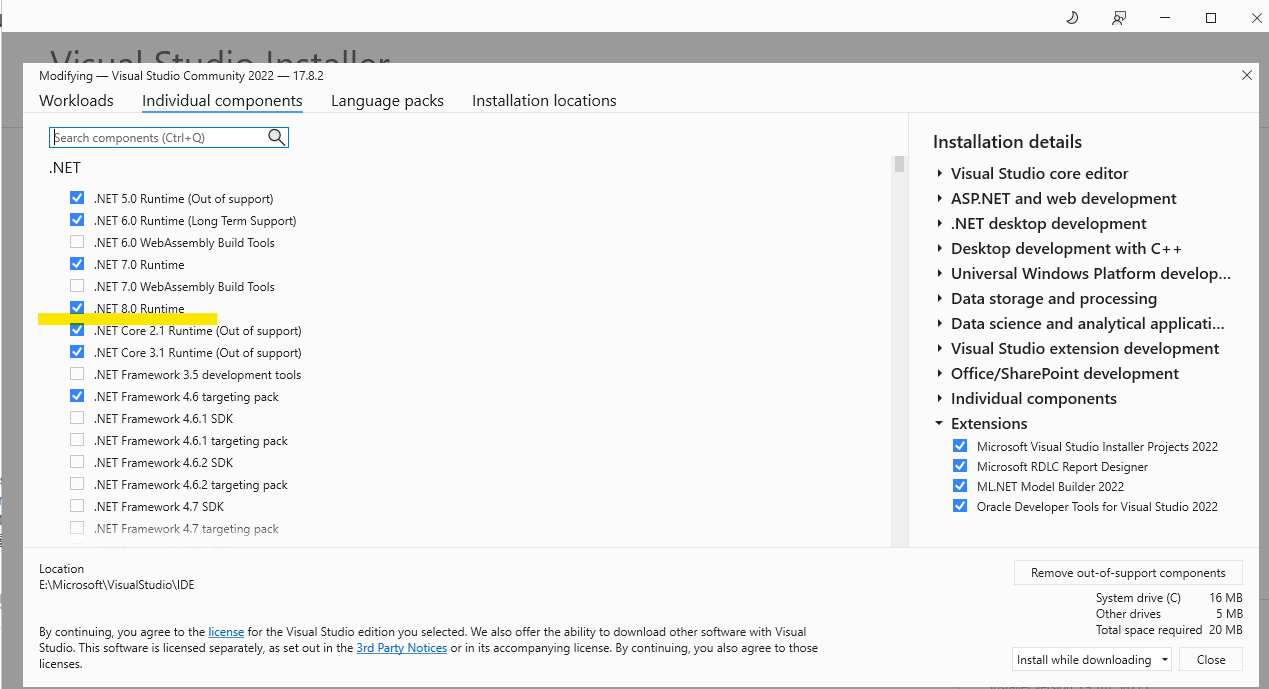1269x689 pixels.
Task: Close the Modifying dialog with X
Action: click(1247, 75)
